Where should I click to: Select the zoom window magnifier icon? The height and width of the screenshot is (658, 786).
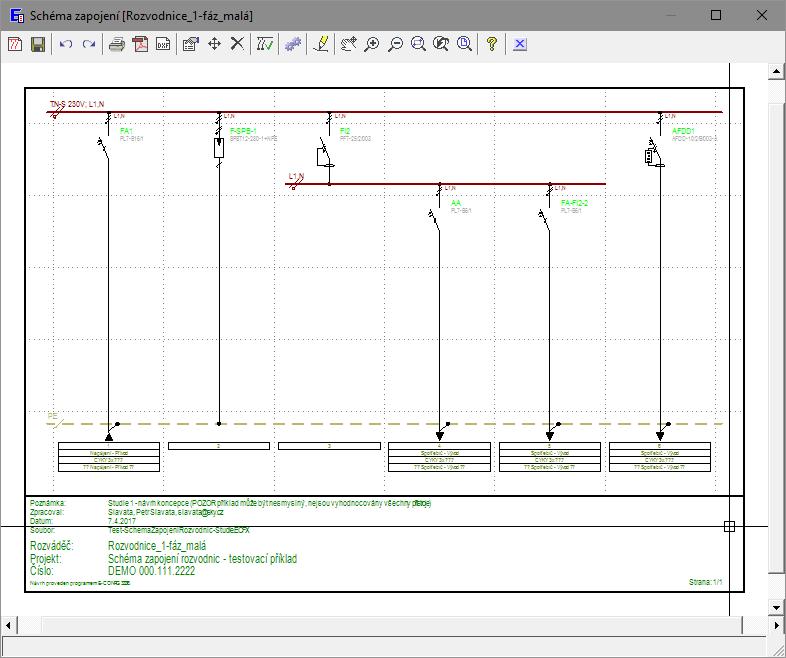[419, 44]
